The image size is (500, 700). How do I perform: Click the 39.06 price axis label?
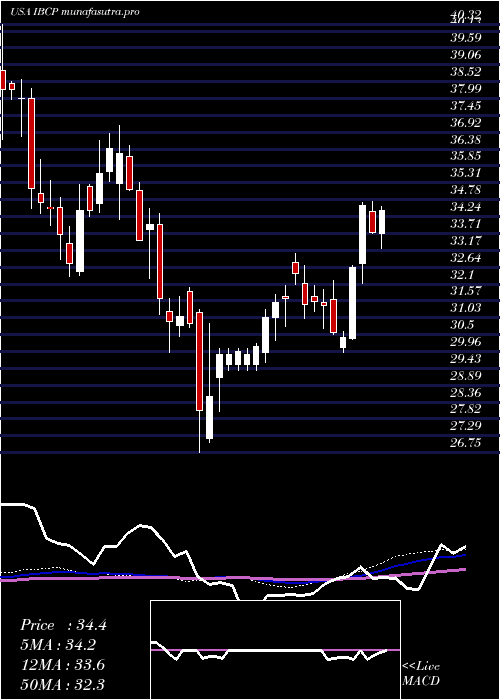pyautogui.click(x=466, y=54)
